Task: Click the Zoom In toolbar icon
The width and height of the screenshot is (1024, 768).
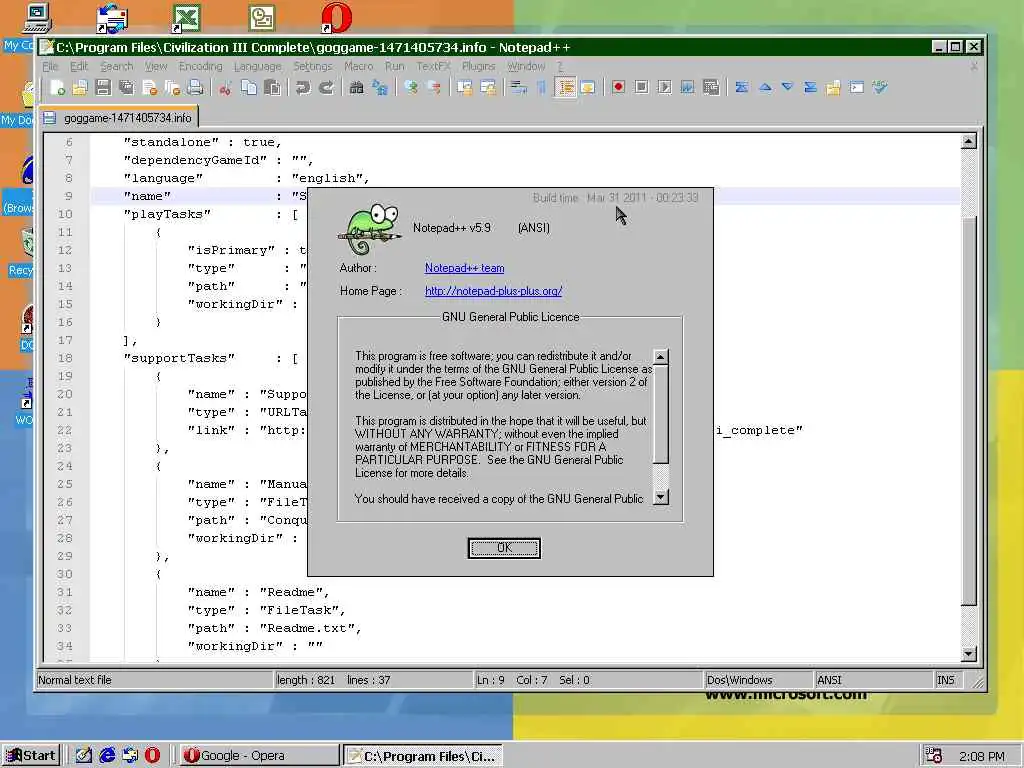Action: [411, 88]
